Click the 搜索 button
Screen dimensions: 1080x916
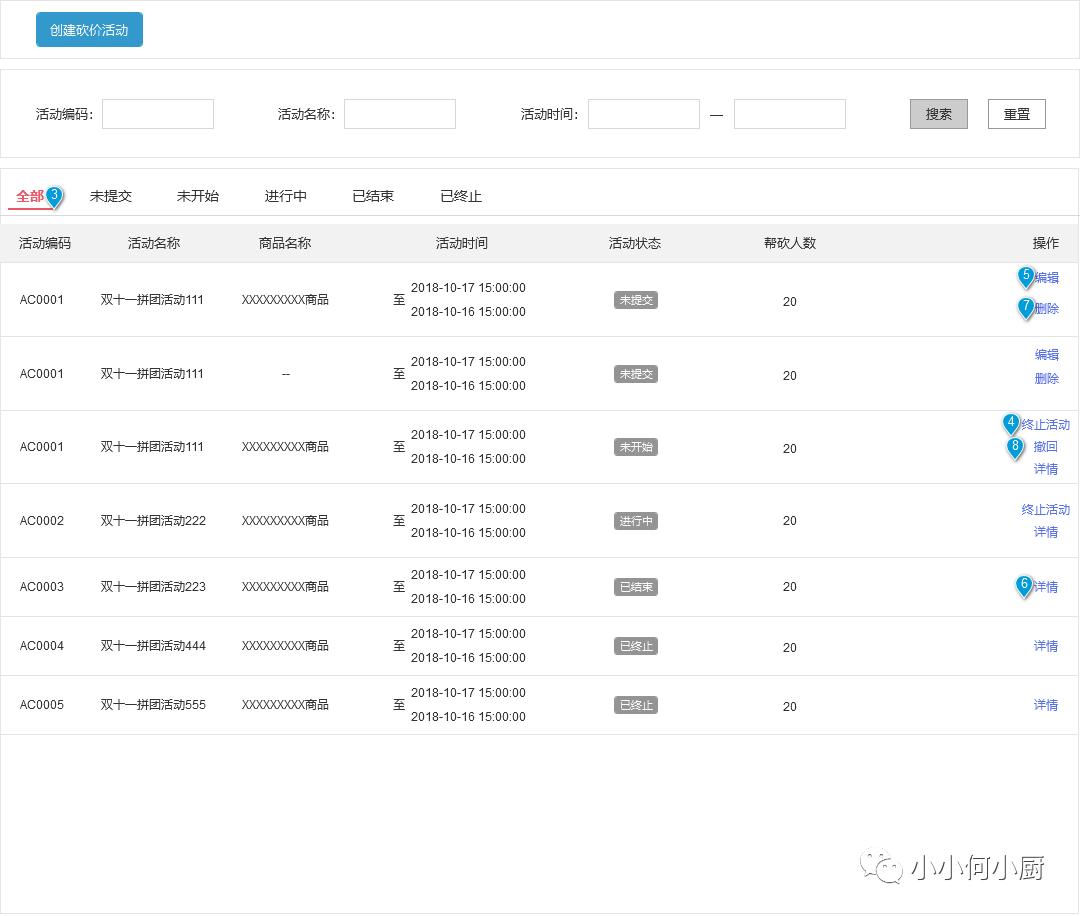(938, 114)
